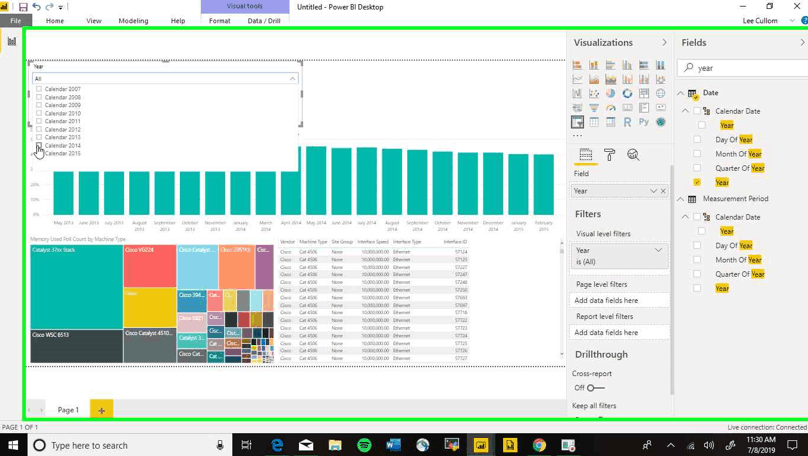Choose the Waterfall chart visual

[x=577, y=93]
